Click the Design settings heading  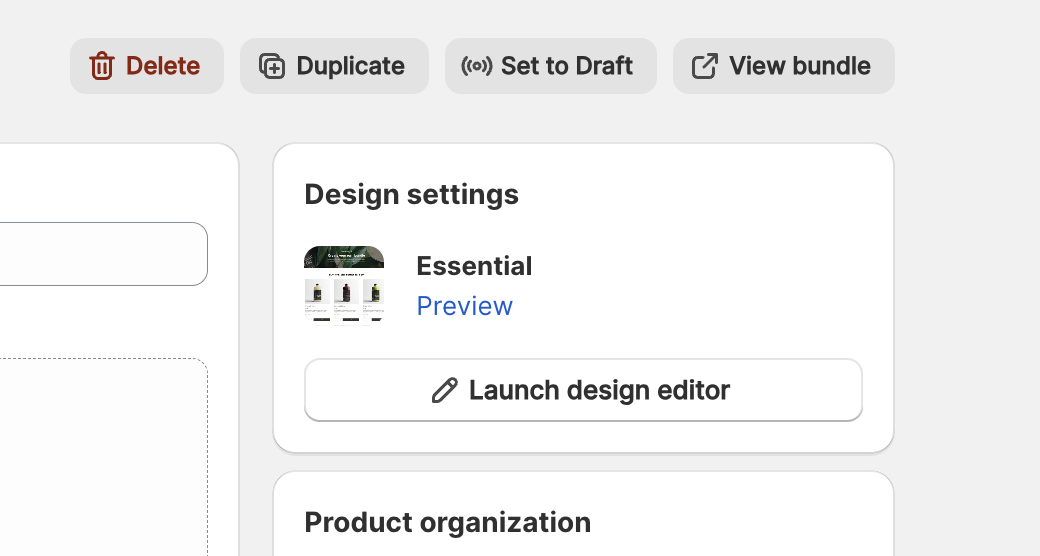[411, 194]
